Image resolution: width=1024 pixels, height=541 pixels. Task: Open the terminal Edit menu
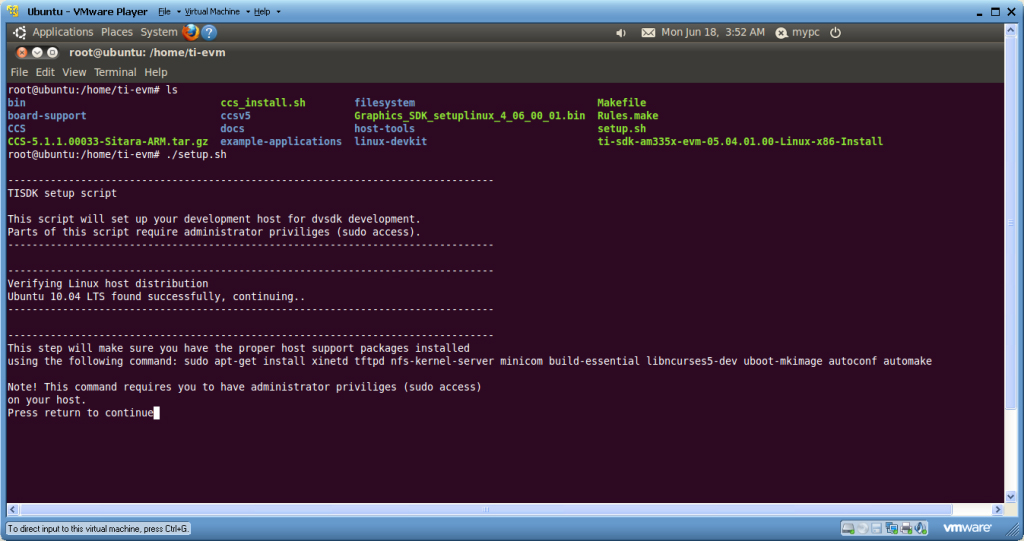click(x=45, y=72)
